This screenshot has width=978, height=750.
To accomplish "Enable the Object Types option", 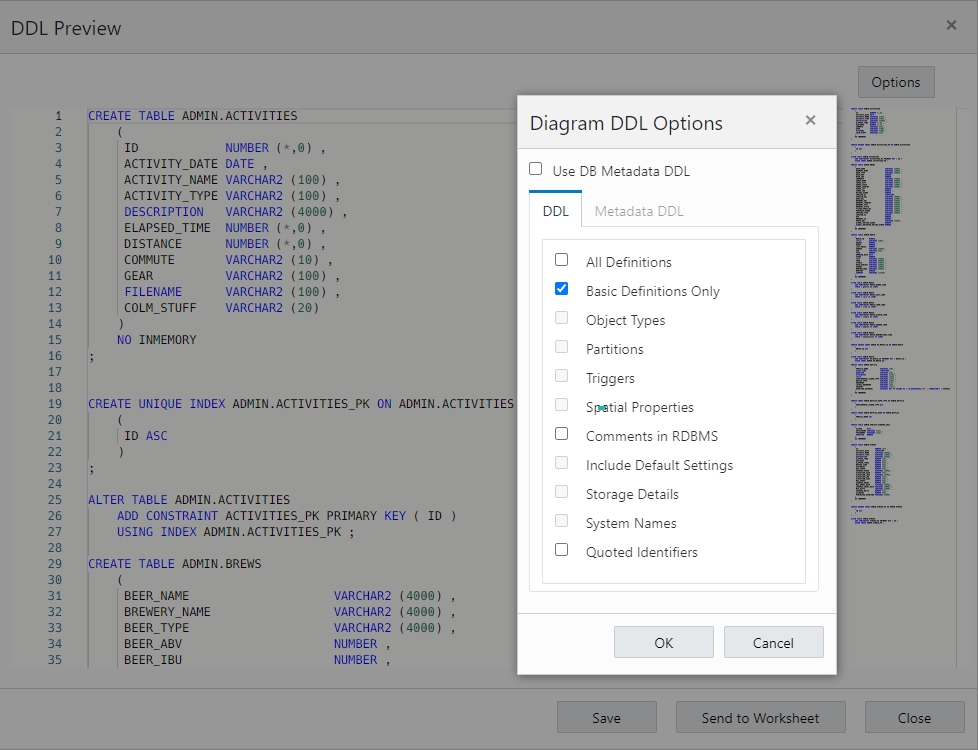I will click(561, 319).
